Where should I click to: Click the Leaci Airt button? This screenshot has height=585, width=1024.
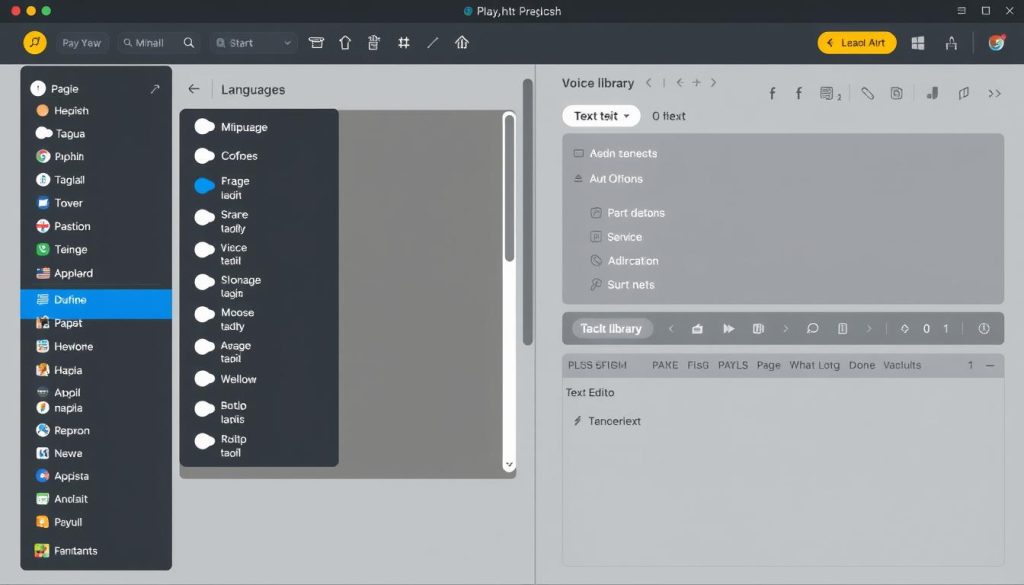[x=856, y=42]
